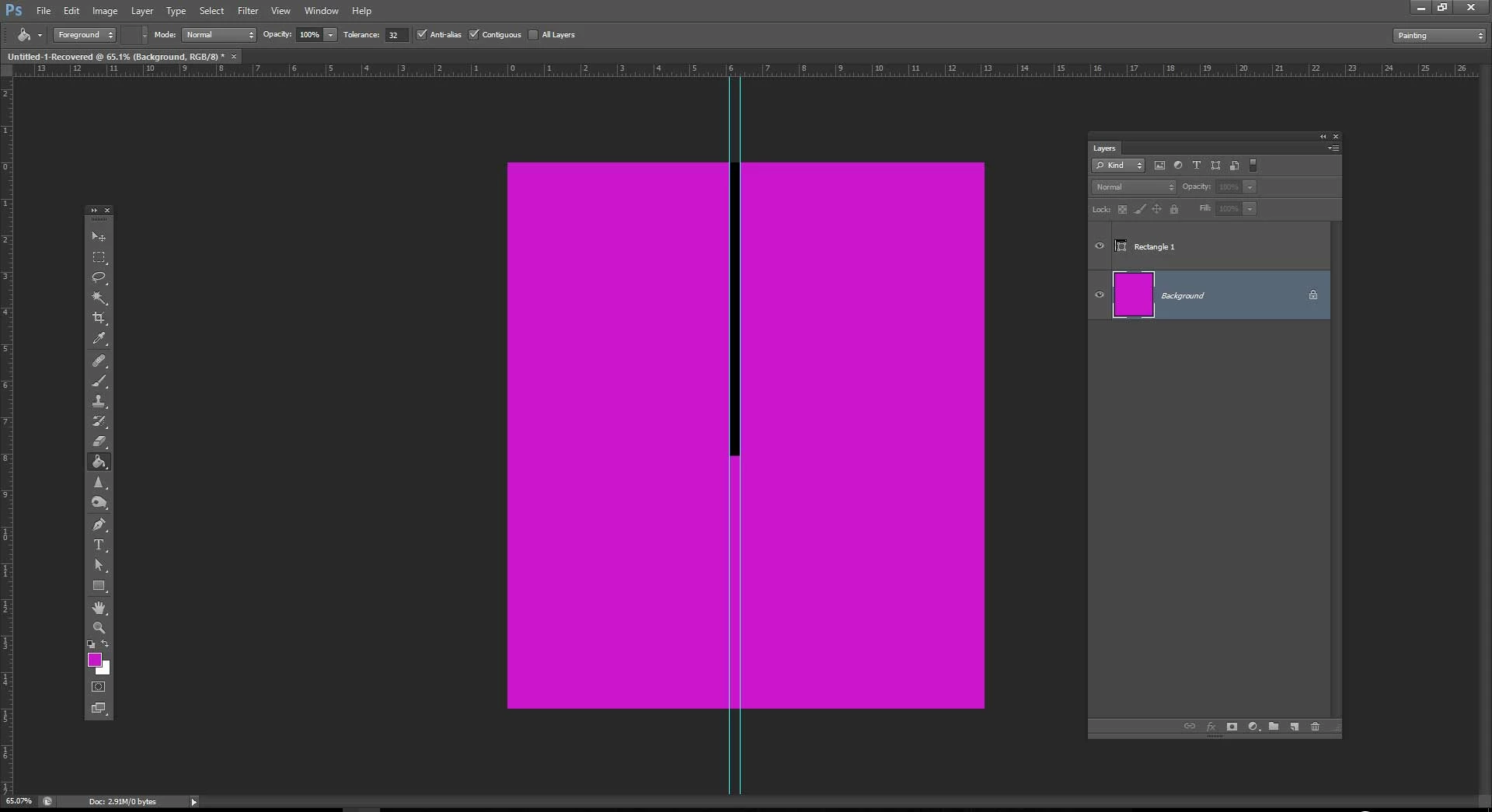Select the Rectangle 1 layer name

tap(1154, 247)
